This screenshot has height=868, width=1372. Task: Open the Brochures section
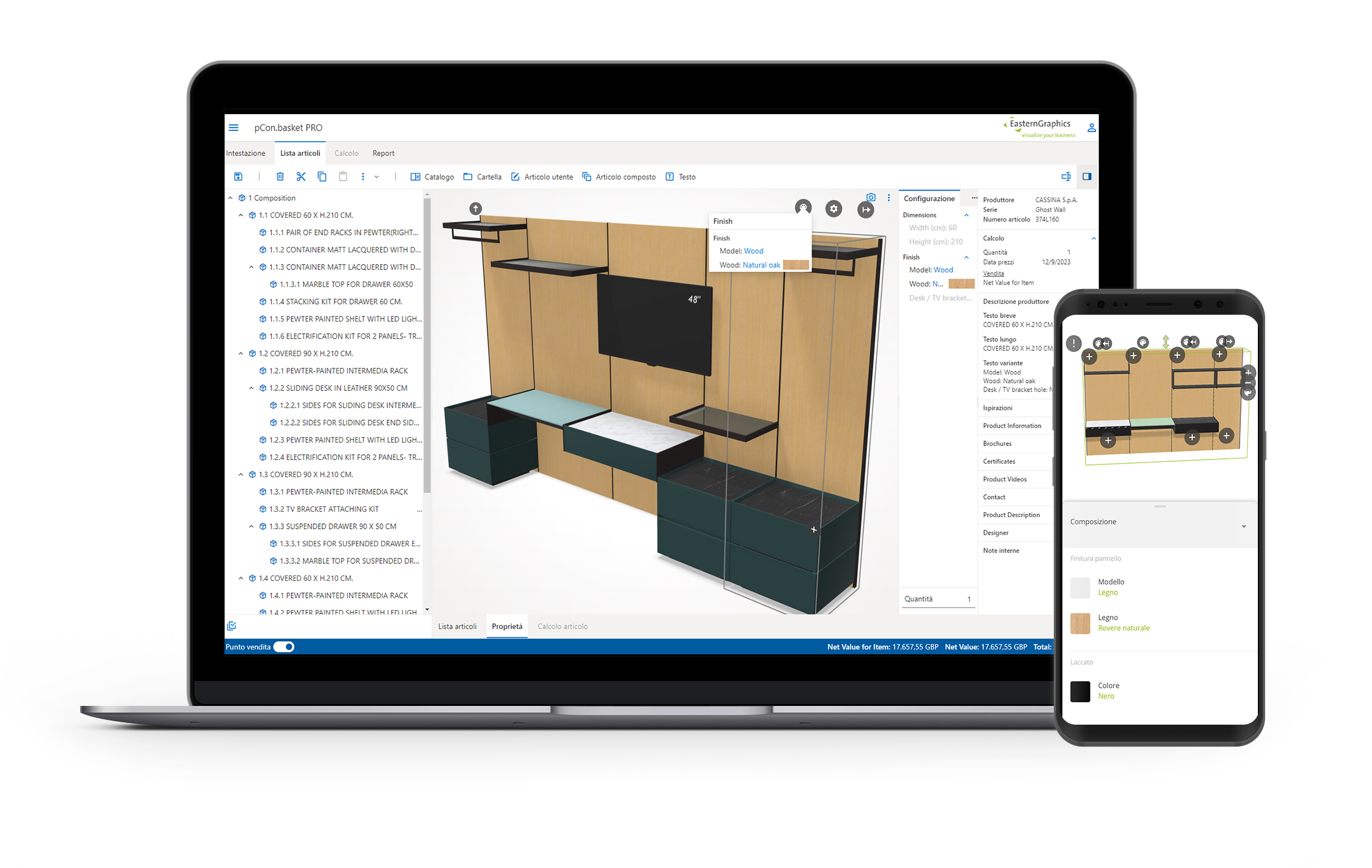(x=997, y=444)
